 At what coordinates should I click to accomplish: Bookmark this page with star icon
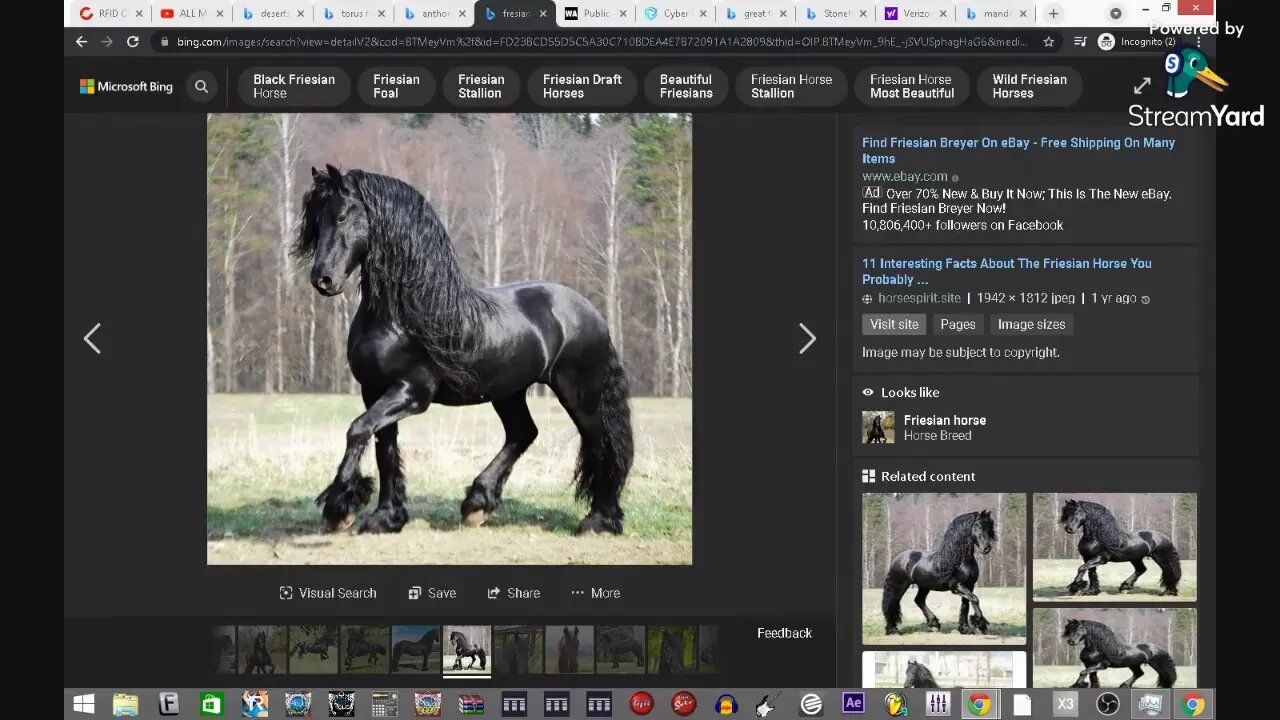coord(1048,42)
